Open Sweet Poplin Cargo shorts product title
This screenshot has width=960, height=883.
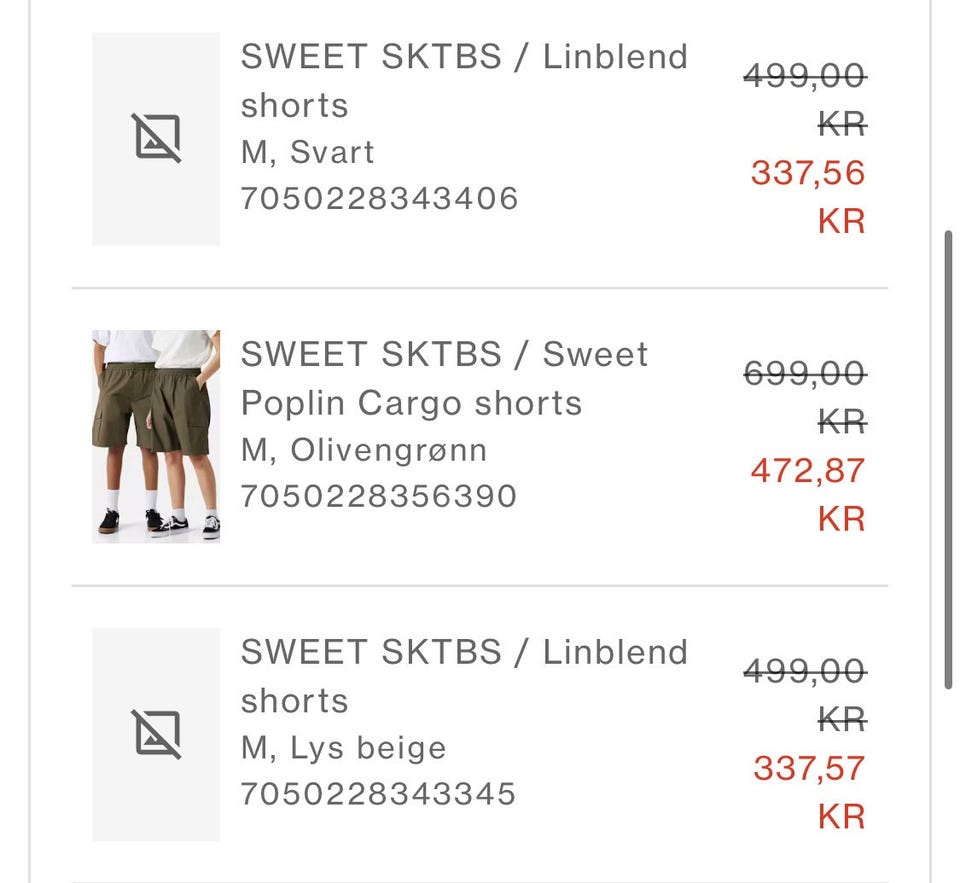(444, 378)
